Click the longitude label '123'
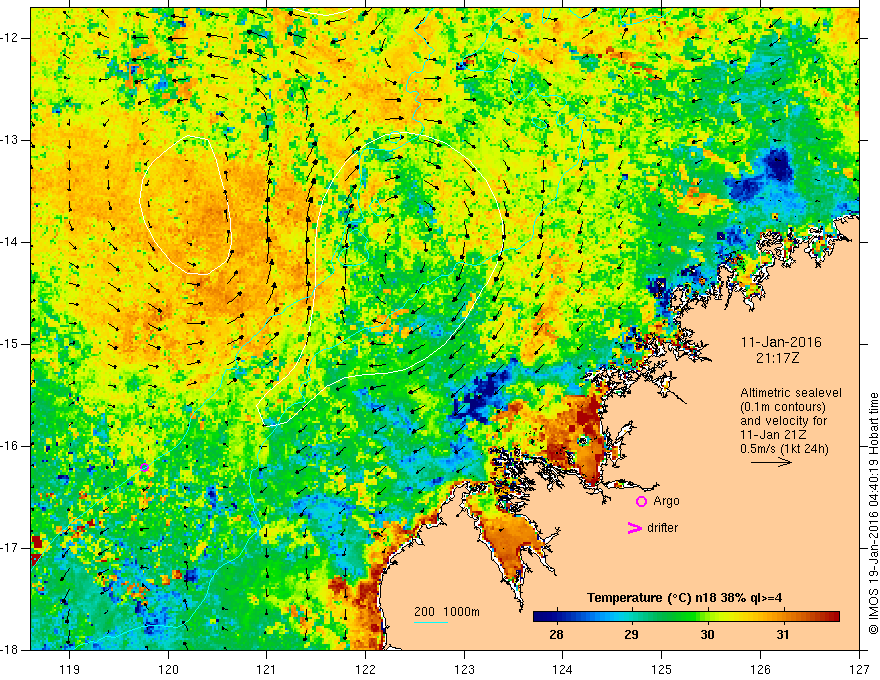The height and width of the screenshot is (680, 880). 464,669
